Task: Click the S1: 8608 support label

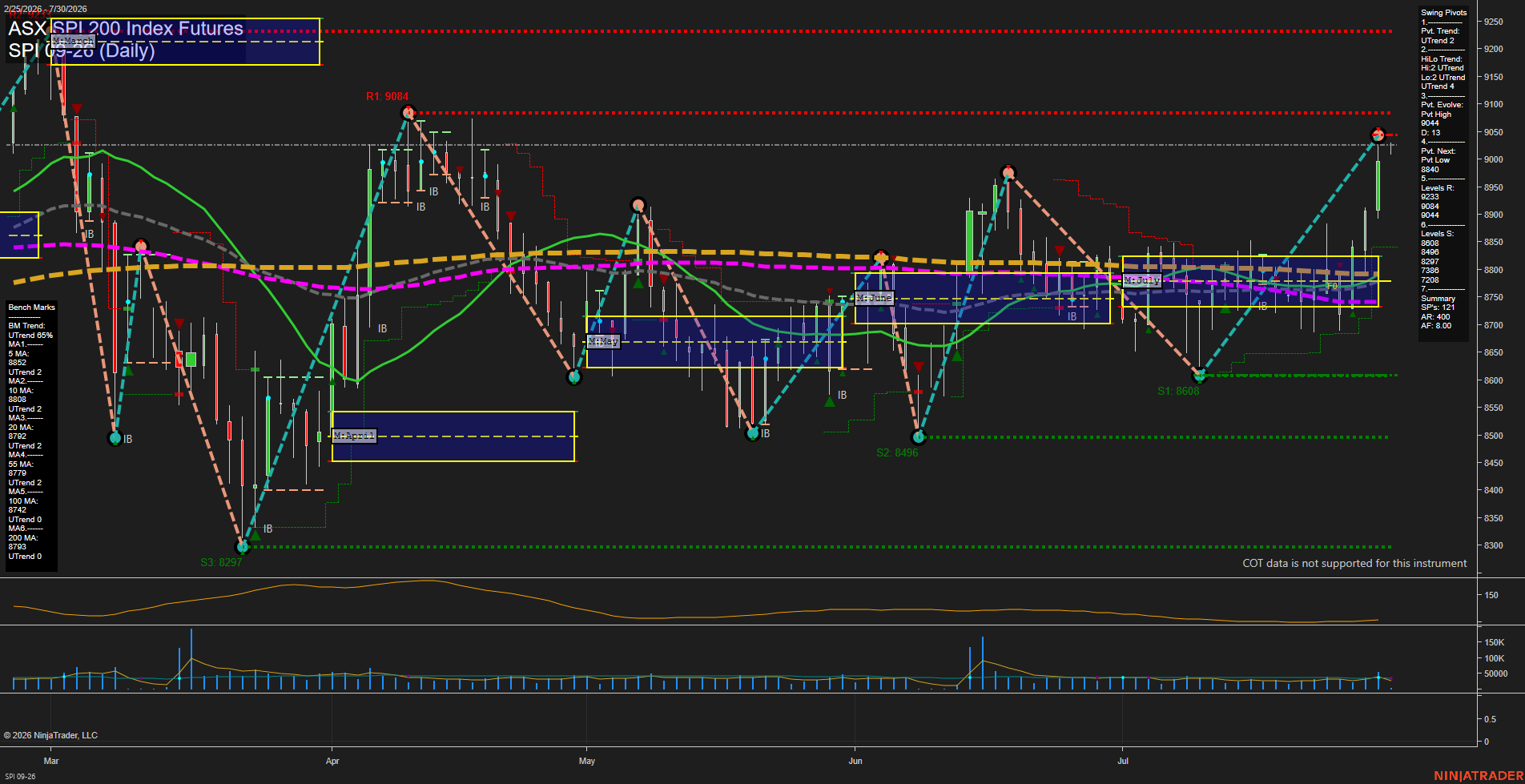Action: pyautogui.click(x=1178, y=392)
